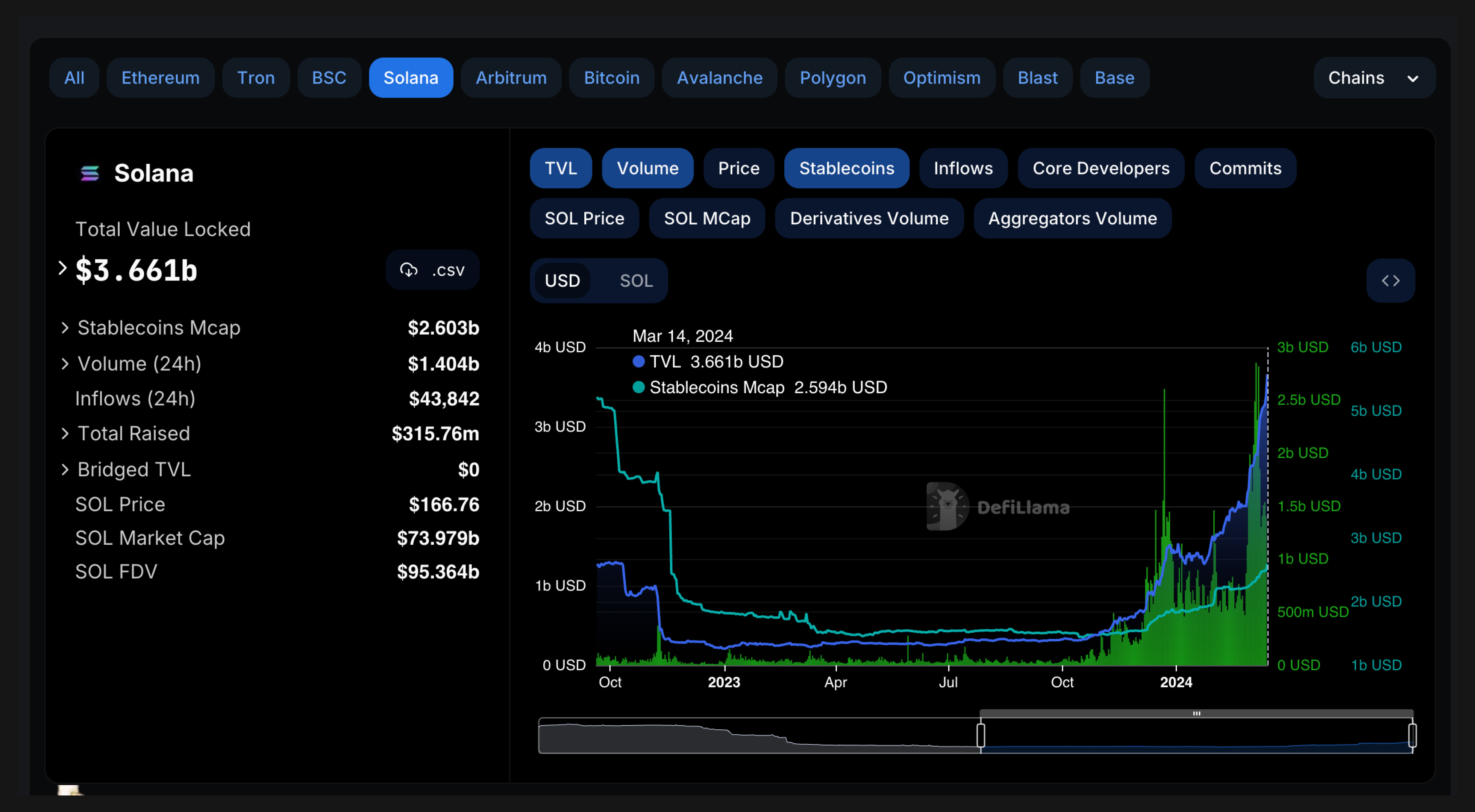Enable the Core Developers metric
The width and height of the screenshot is (1475, 812).
click(x=1101, y=168)
